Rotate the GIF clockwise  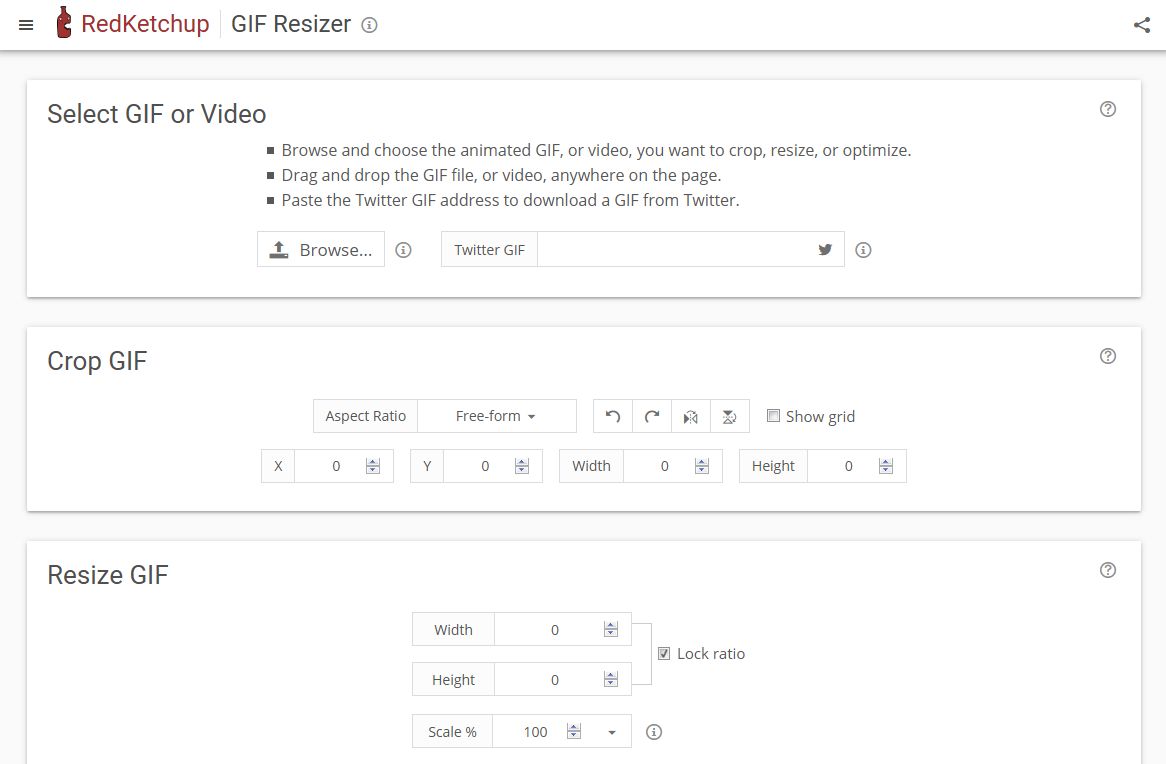pos(651,416)
